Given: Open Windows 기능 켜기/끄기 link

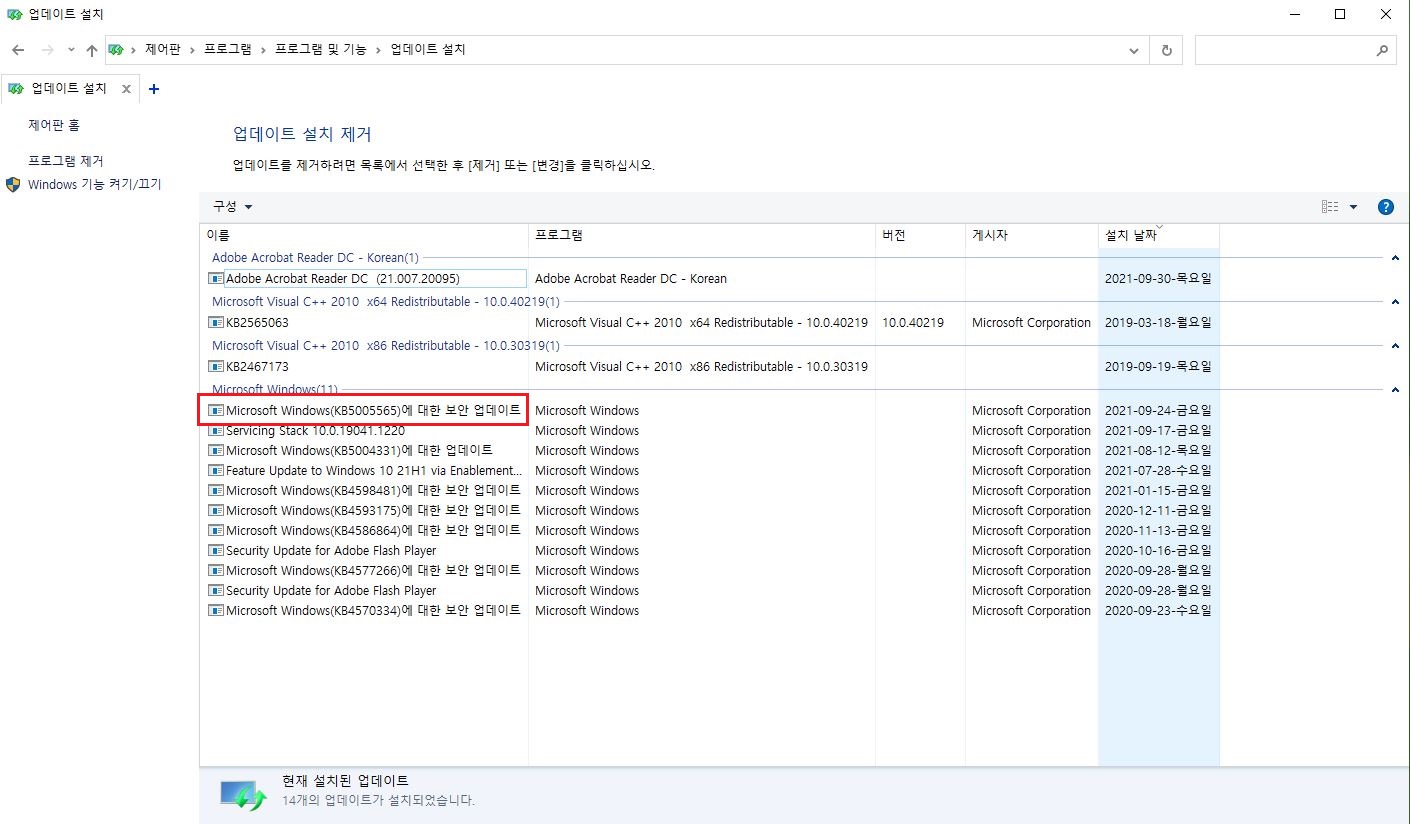Looking at the screenshot, I should point(95,184).
